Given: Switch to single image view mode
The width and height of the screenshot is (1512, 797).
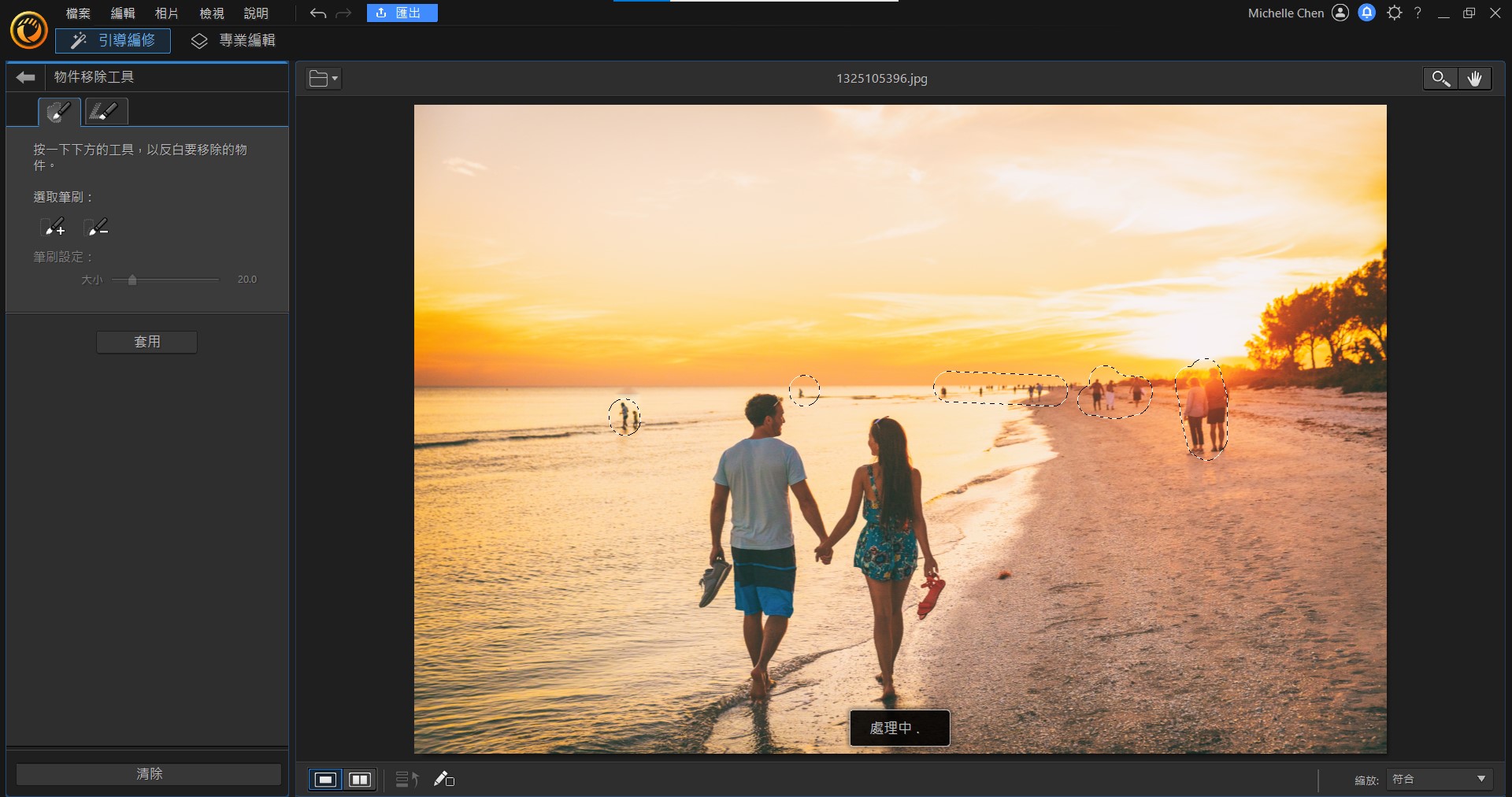Looking at the screenshot, I should [x=325, y=779].
